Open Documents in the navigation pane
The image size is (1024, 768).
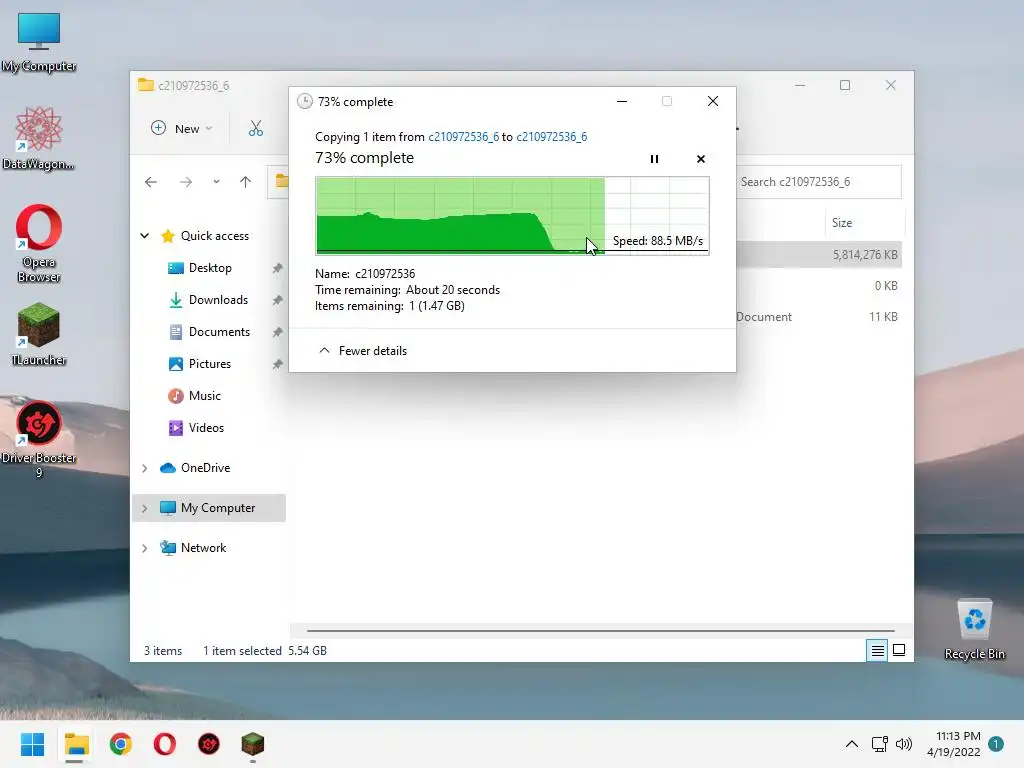[219, 332]
